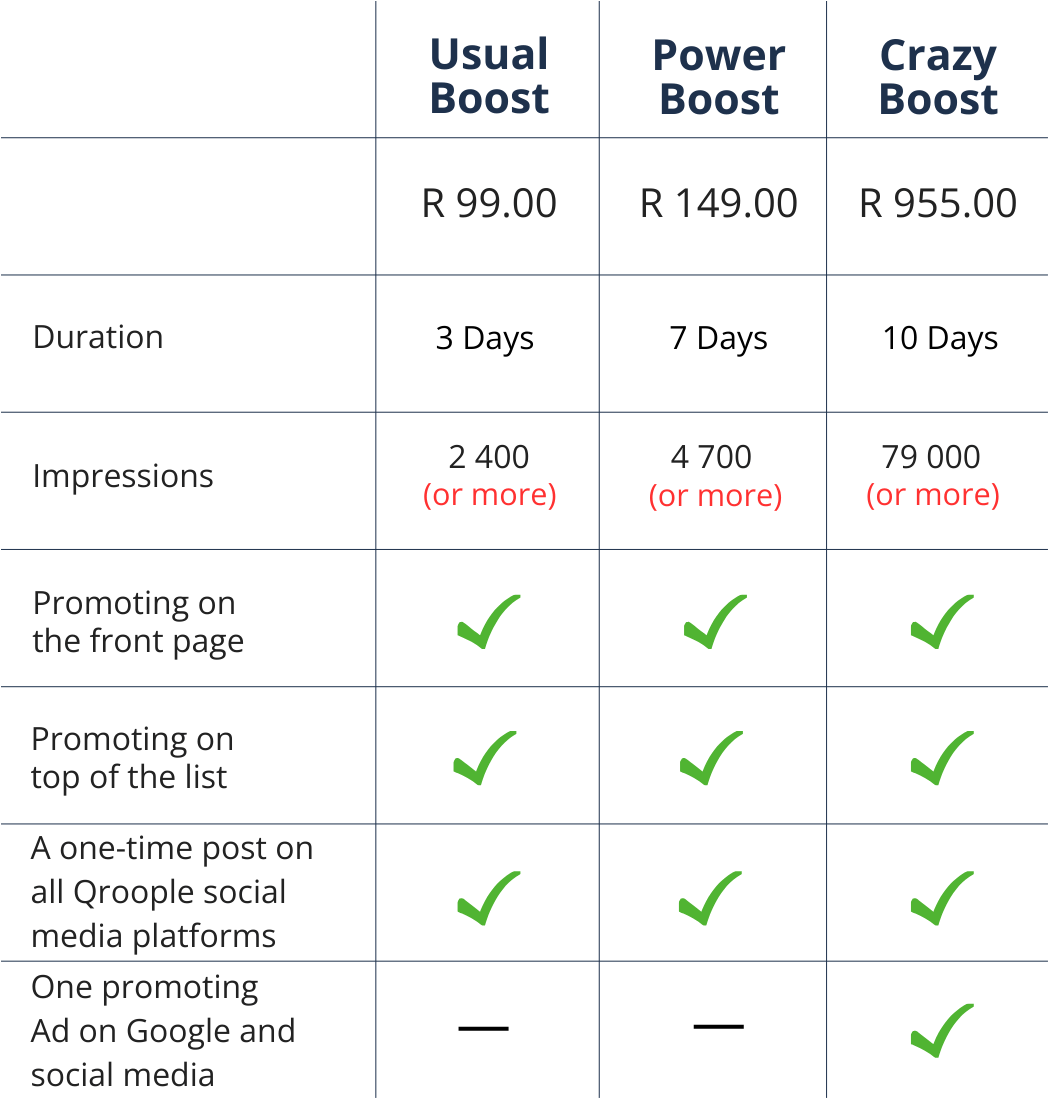Click the dash under Usual Boost Google Ad
Screen dimensions: 1050x1100
(483, 1028)
